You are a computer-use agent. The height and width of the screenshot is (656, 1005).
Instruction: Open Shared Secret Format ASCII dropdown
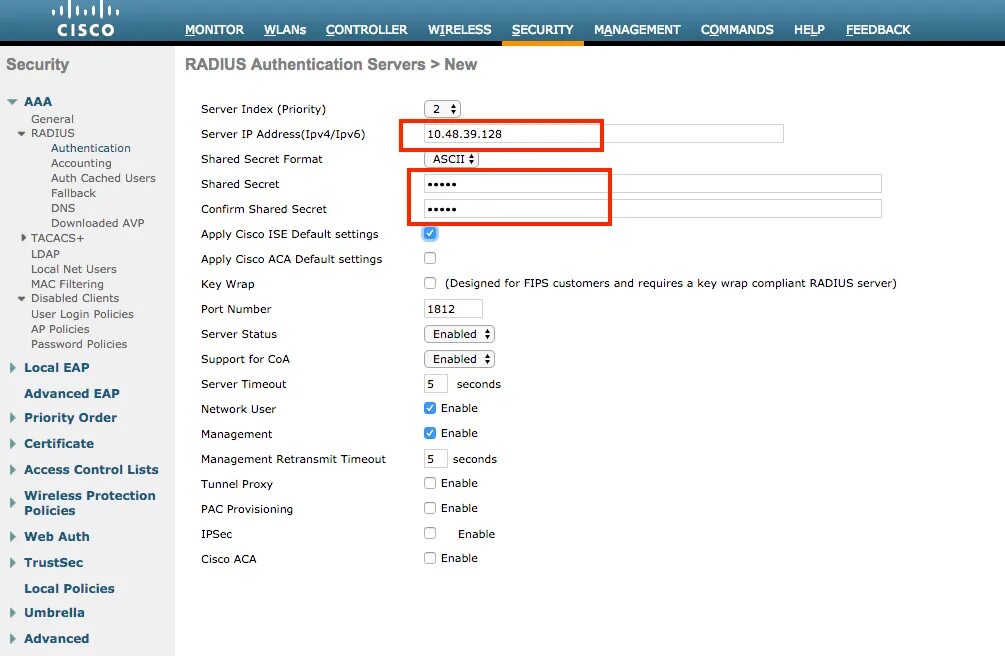[x=451, y=159]
